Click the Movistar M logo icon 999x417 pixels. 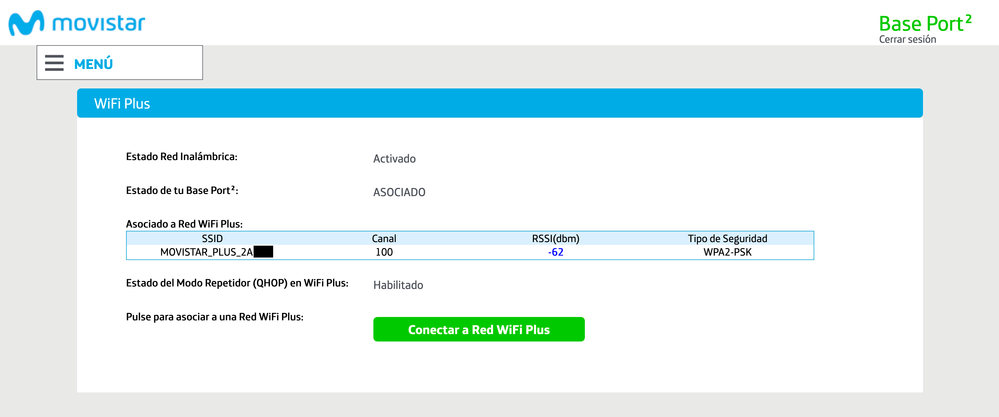(x=25, y=21)
